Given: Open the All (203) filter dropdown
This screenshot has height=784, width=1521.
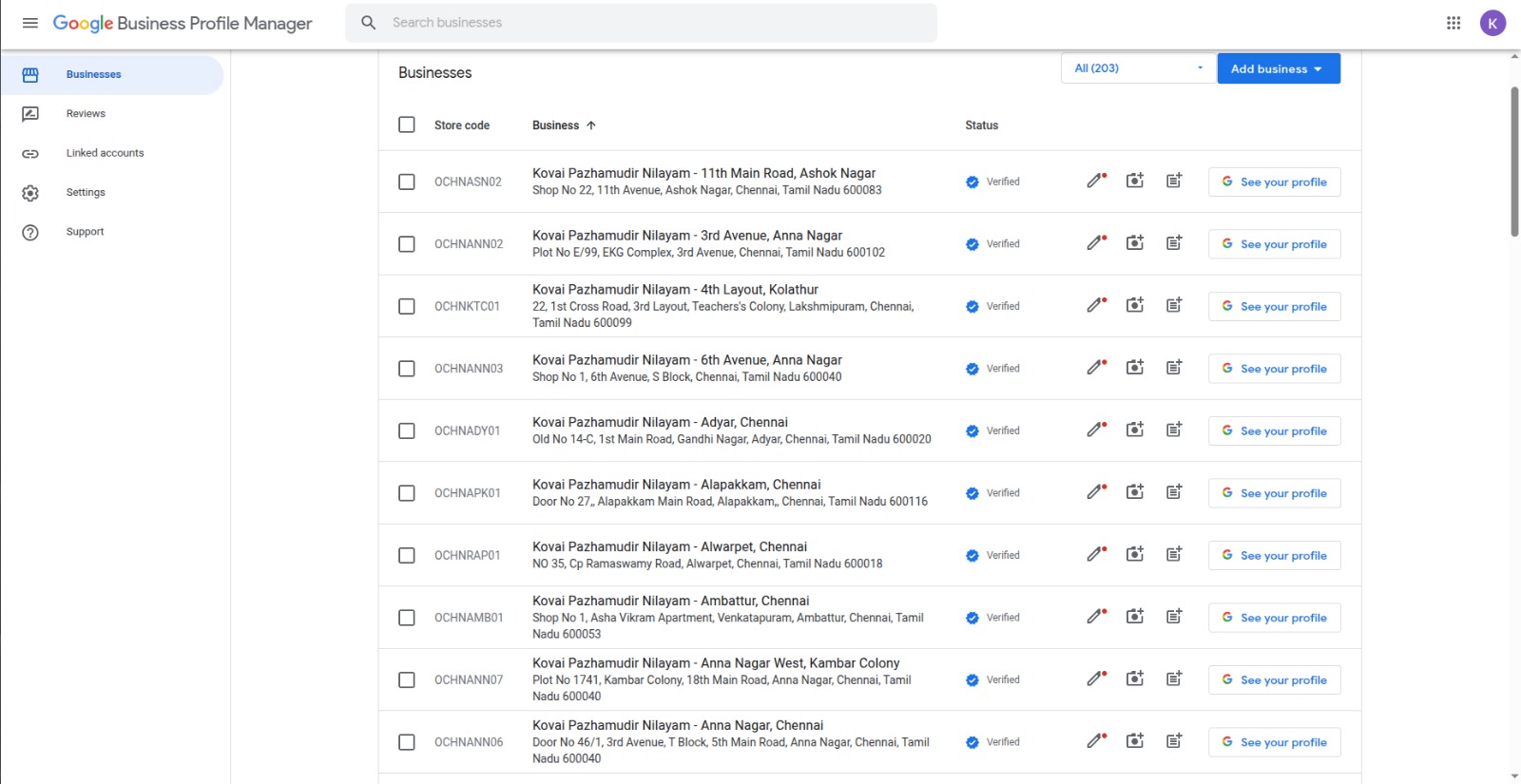Looking at the screenshot, I should tap(1138, 68).
